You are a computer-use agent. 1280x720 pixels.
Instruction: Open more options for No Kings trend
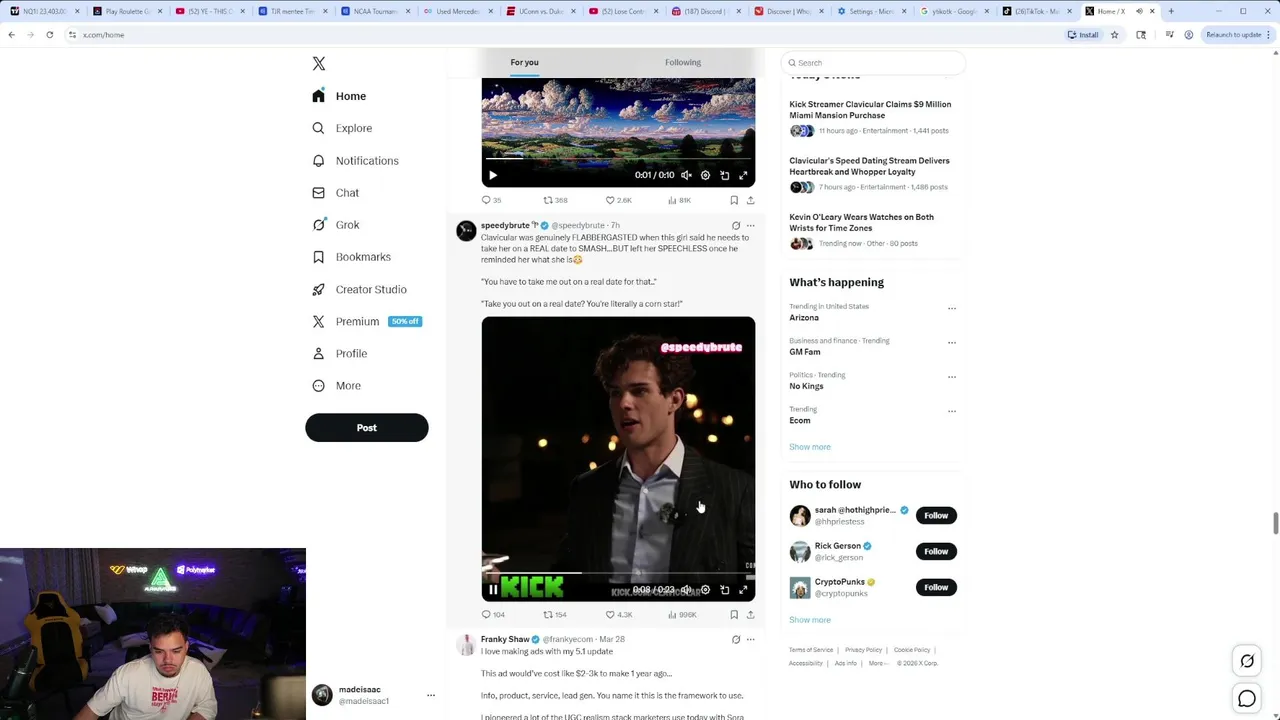pos(952,377)
